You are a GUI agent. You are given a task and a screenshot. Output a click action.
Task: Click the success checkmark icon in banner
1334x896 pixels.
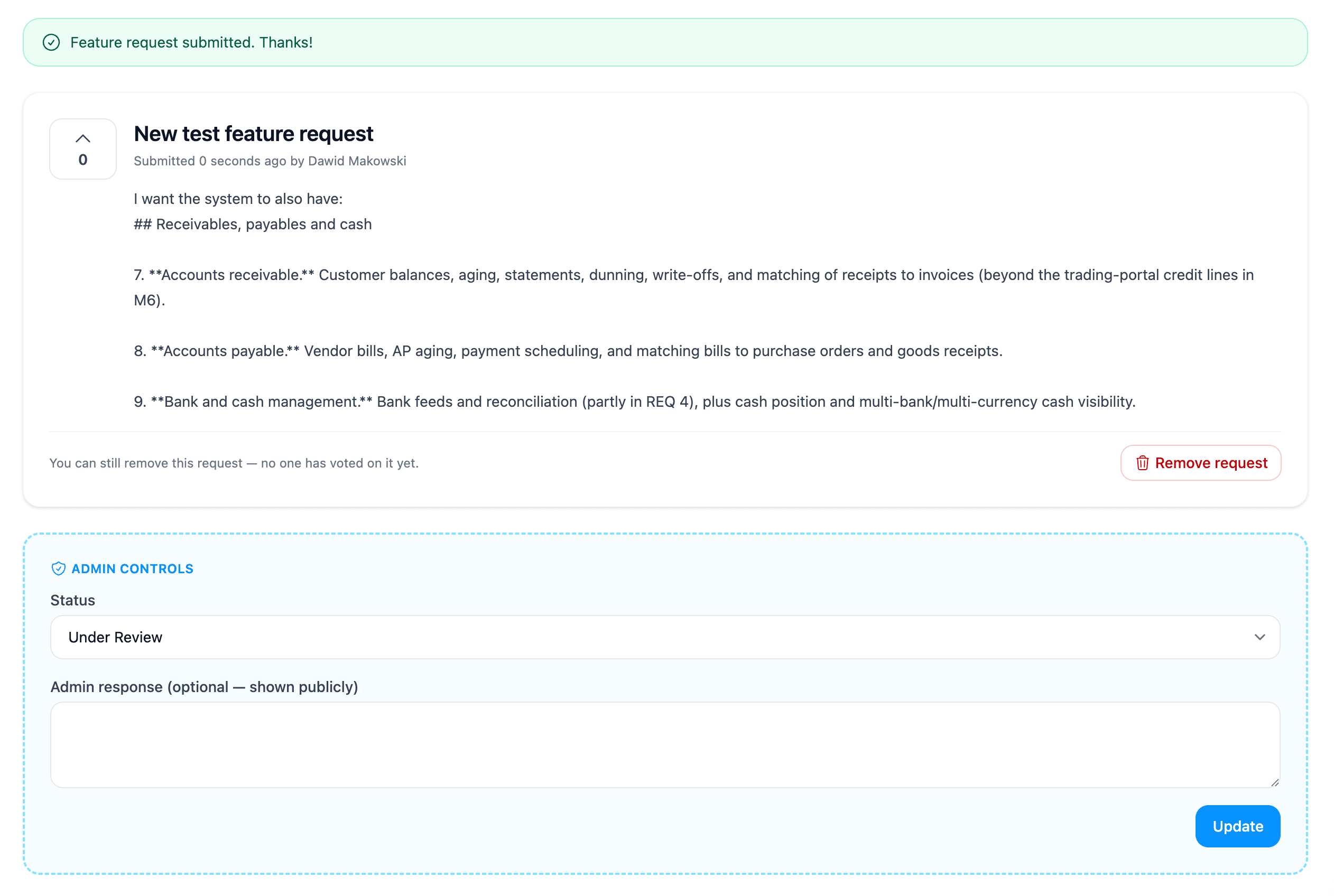[51, 42]
